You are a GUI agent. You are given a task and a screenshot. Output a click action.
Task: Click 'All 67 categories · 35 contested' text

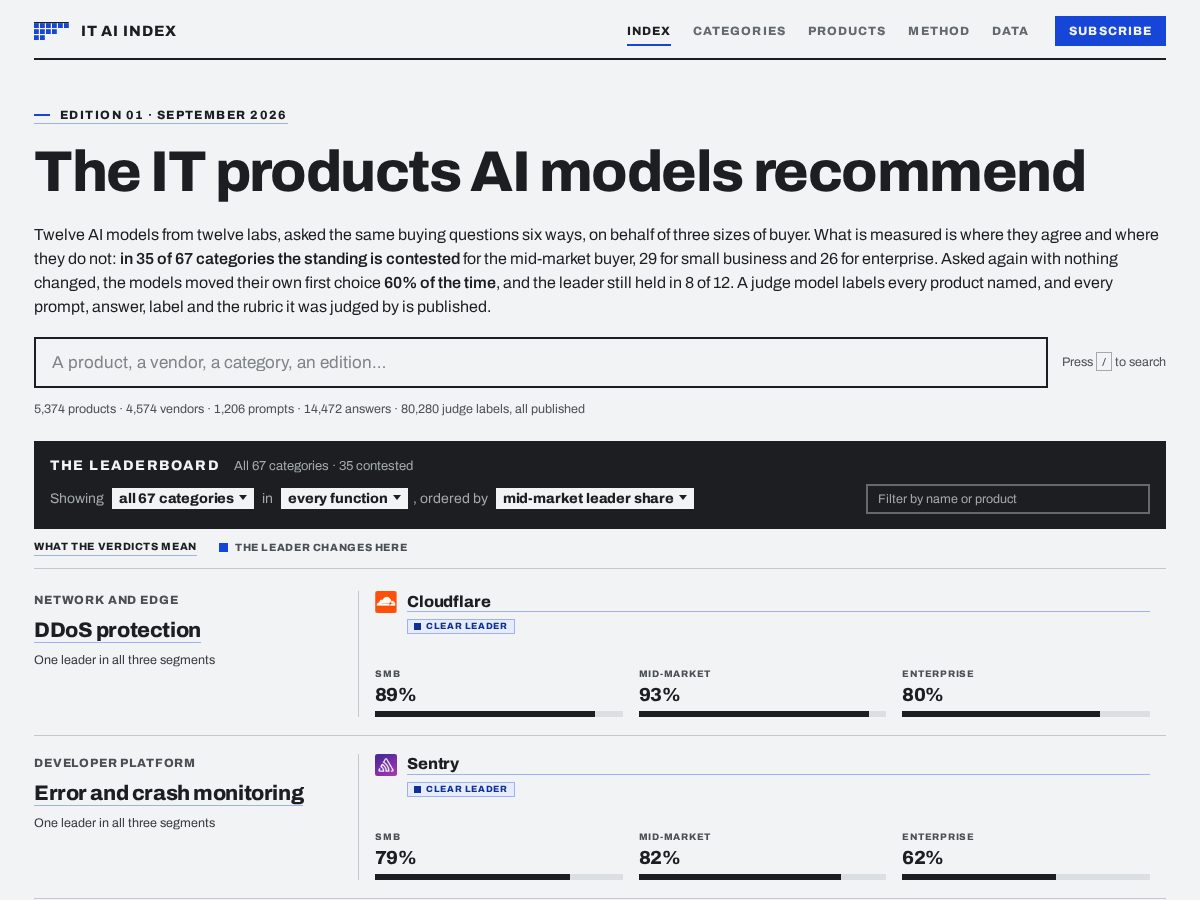(x=323, y=466)
